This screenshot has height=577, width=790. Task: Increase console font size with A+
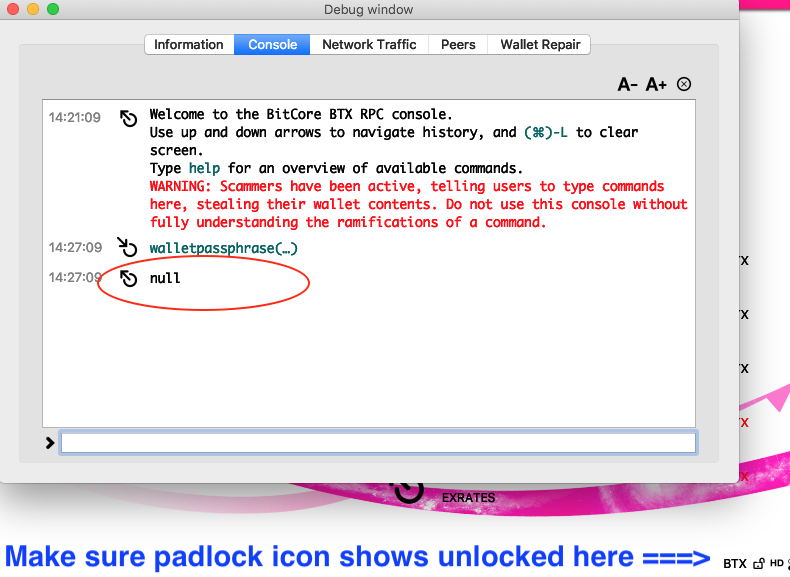(656, 84)
